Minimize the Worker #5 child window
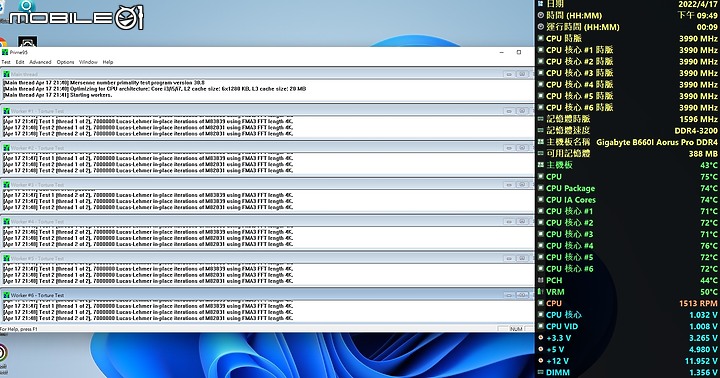This screenshot has height=378, width=720. pos(509,258)
